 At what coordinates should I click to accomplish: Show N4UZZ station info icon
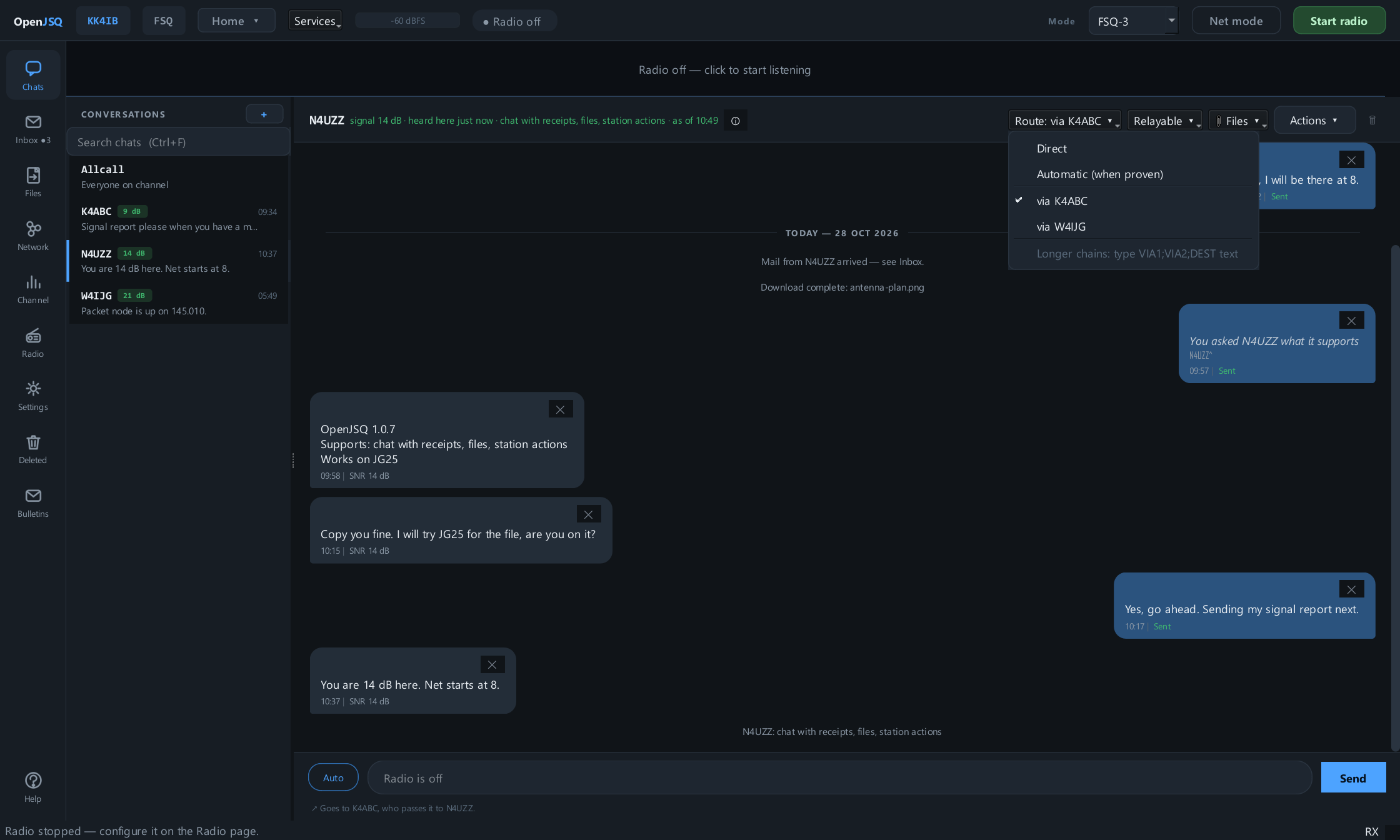736,121
